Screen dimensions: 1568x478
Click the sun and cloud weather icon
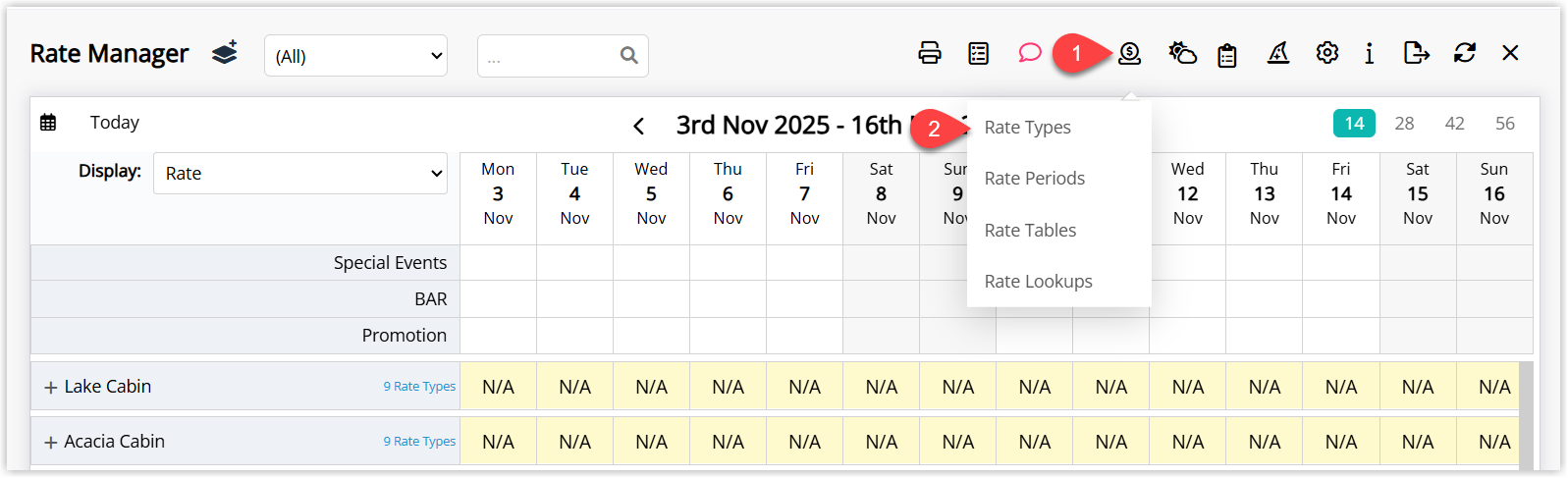click(1182, 53)
